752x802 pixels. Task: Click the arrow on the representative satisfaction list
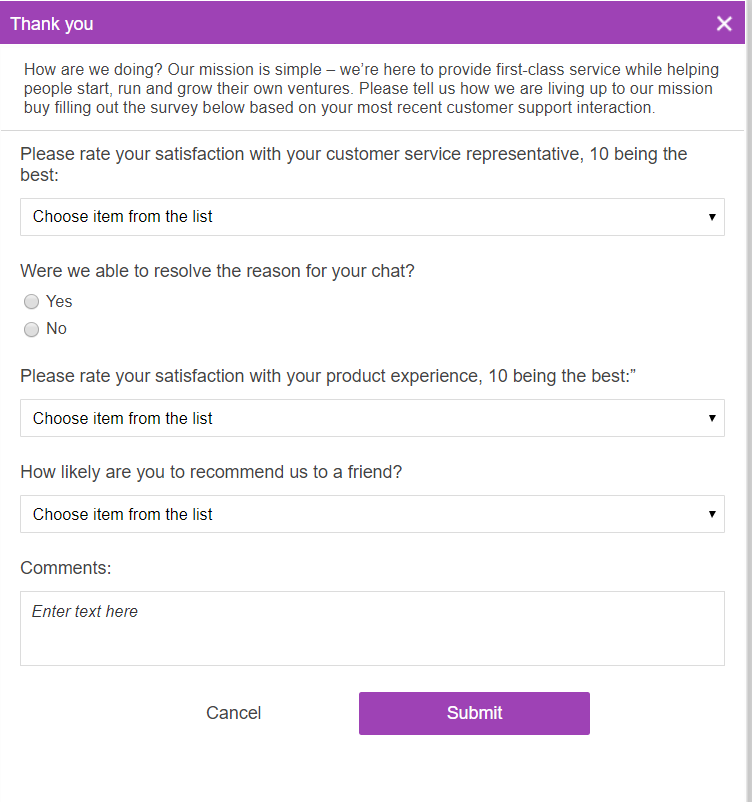(711, 217)
